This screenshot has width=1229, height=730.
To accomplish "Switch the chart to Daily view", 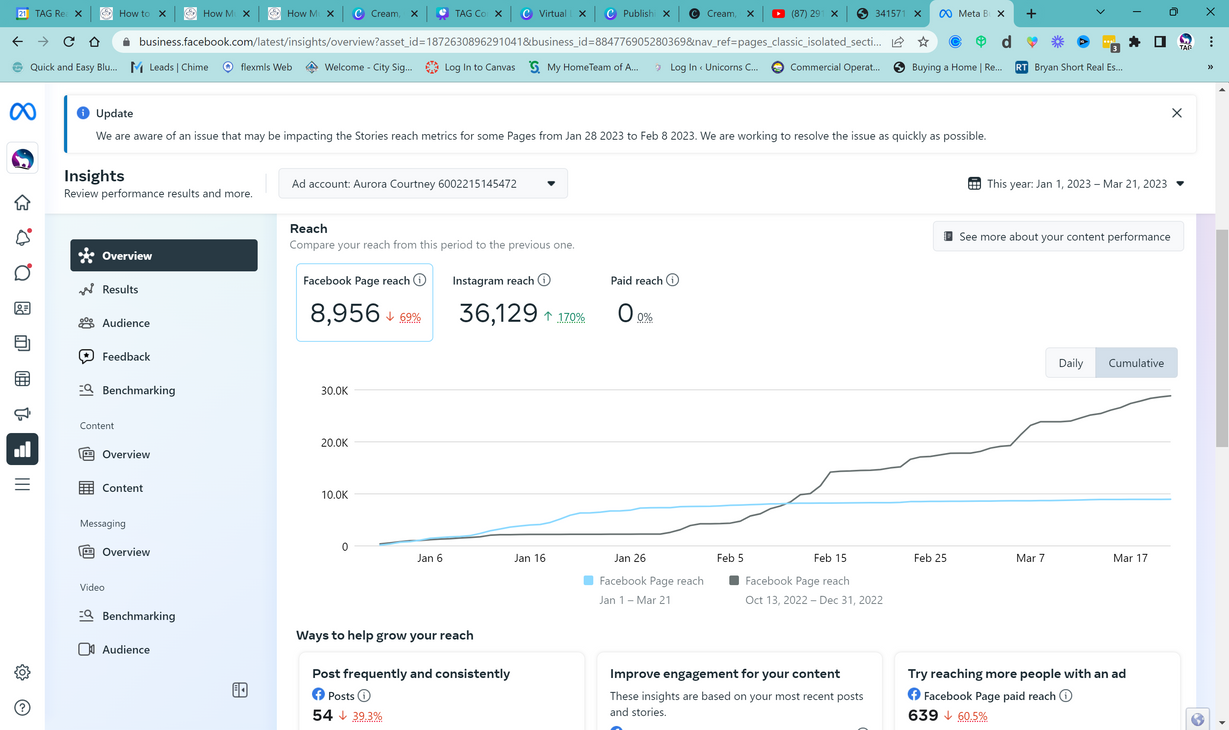I will pyautogui.click(x=1070, y=363).
